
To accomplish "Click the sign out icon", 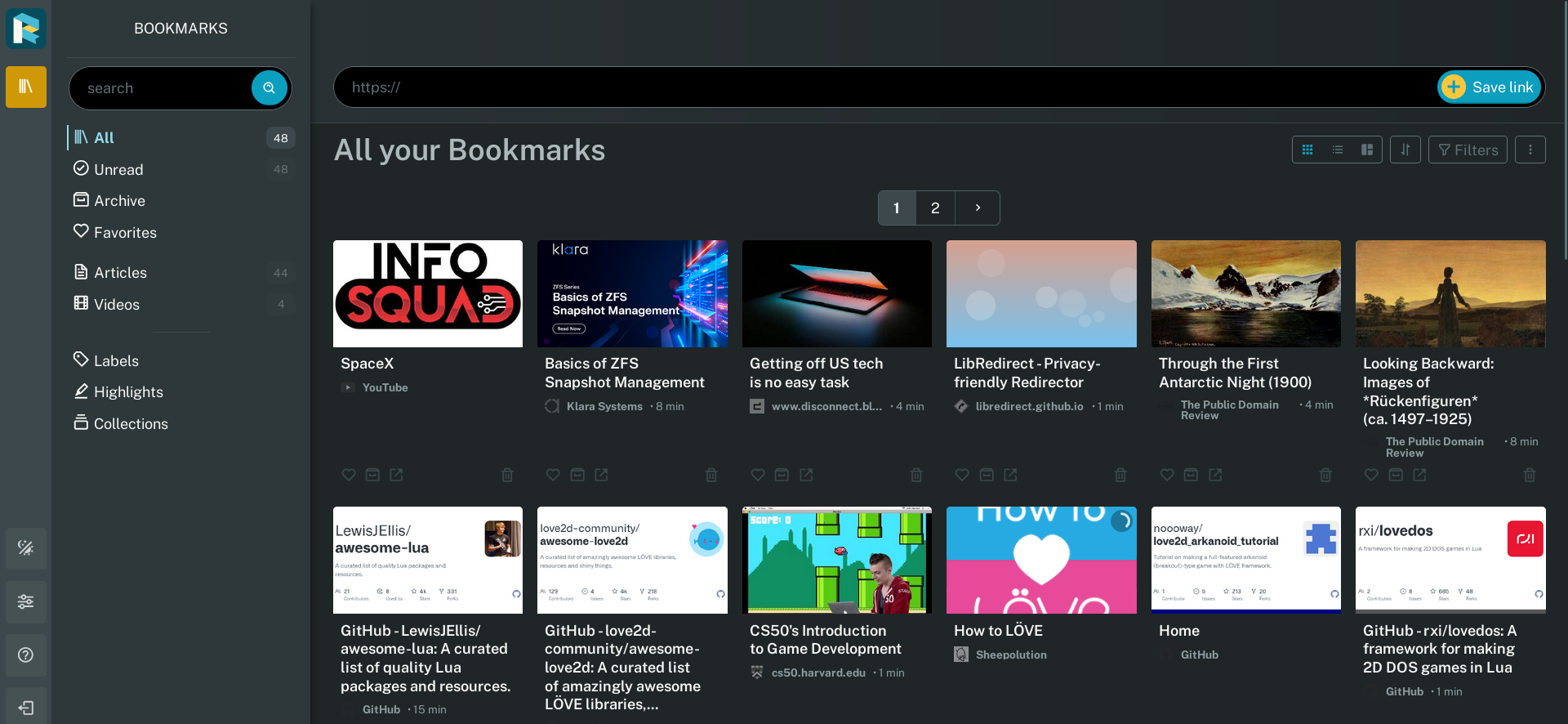I will pyautogui.click(x=26, y=708).
